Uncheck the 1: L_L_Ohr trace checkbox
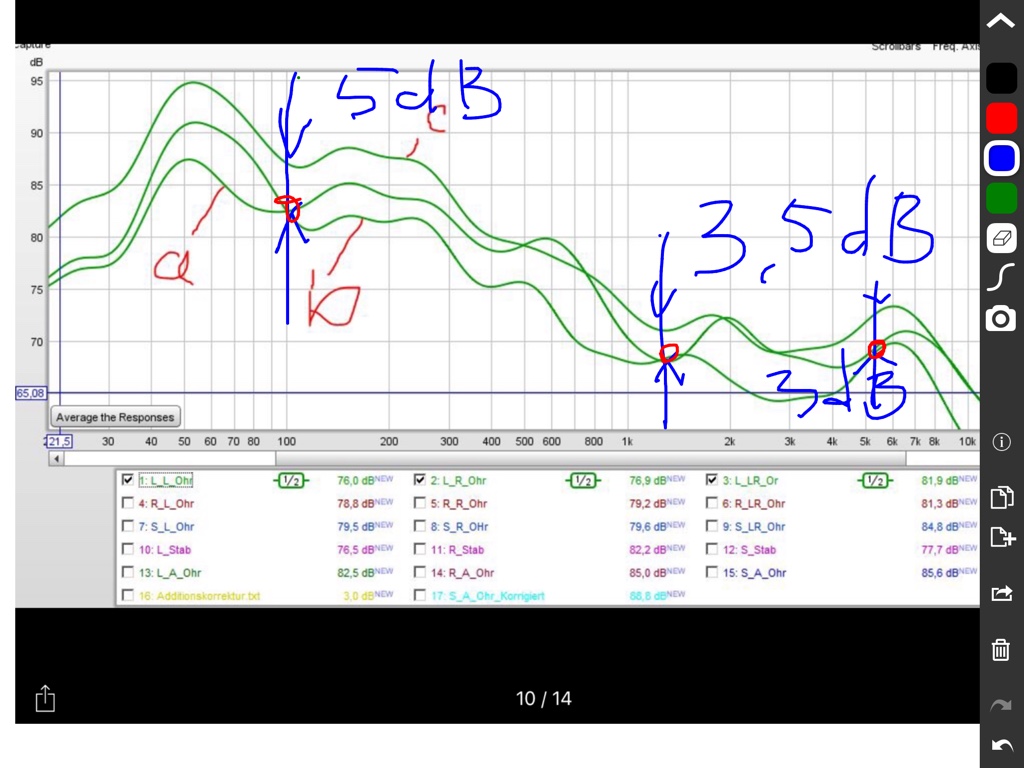This screenshot has width=1024, height=768. [127, 480]
